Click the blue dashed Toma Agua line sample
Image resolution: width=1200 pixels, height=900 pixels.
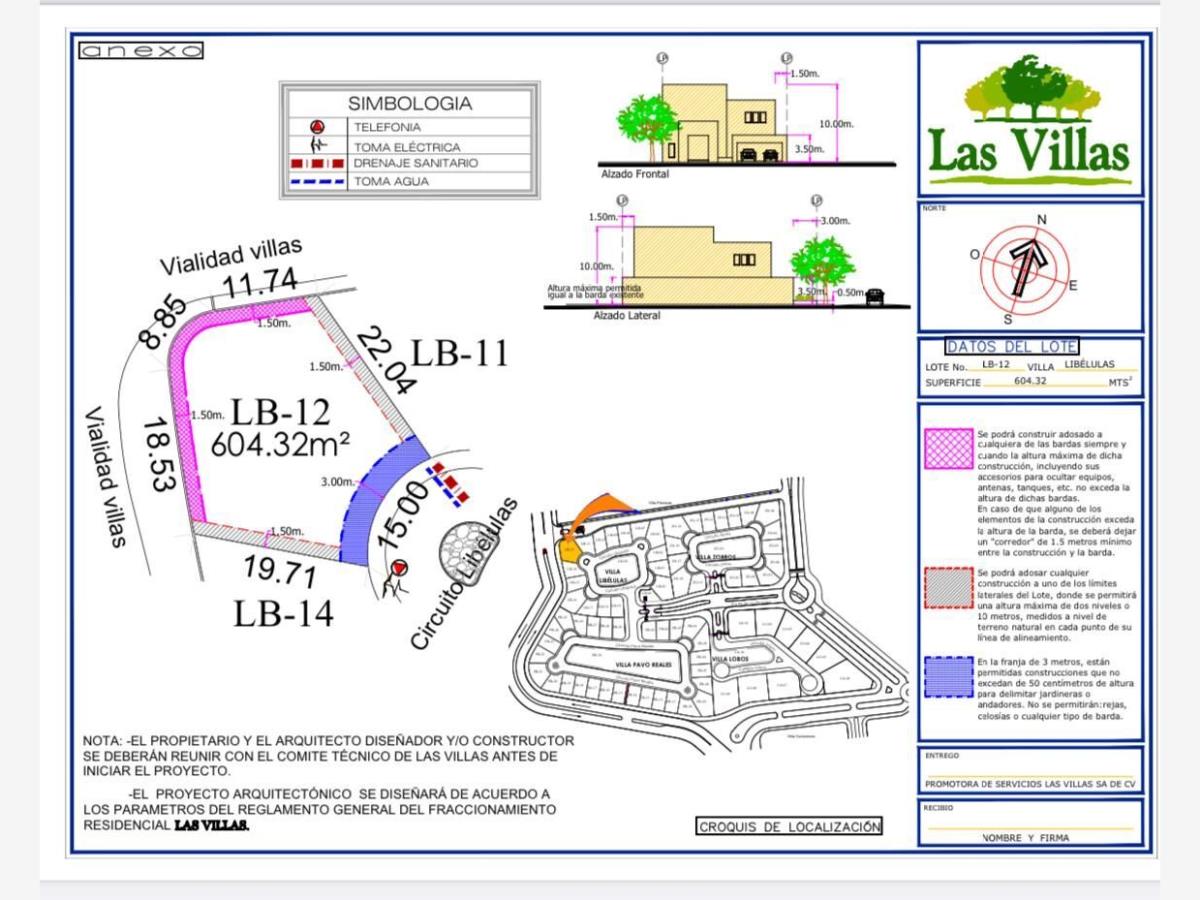(317, 182)
